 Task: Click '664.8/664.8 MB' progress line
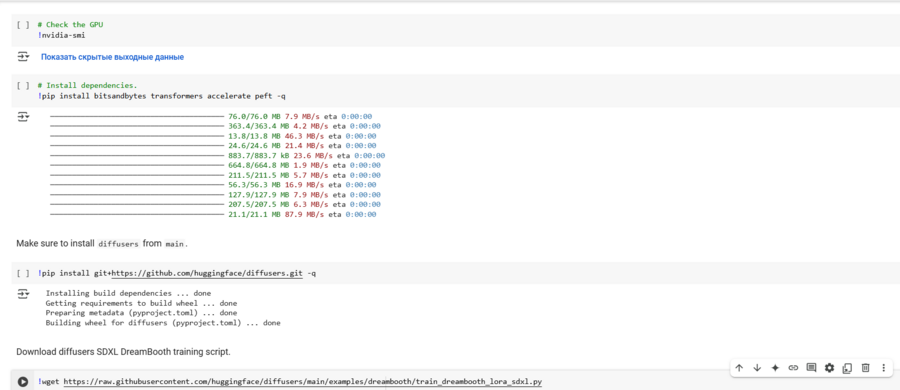[215, 165]
